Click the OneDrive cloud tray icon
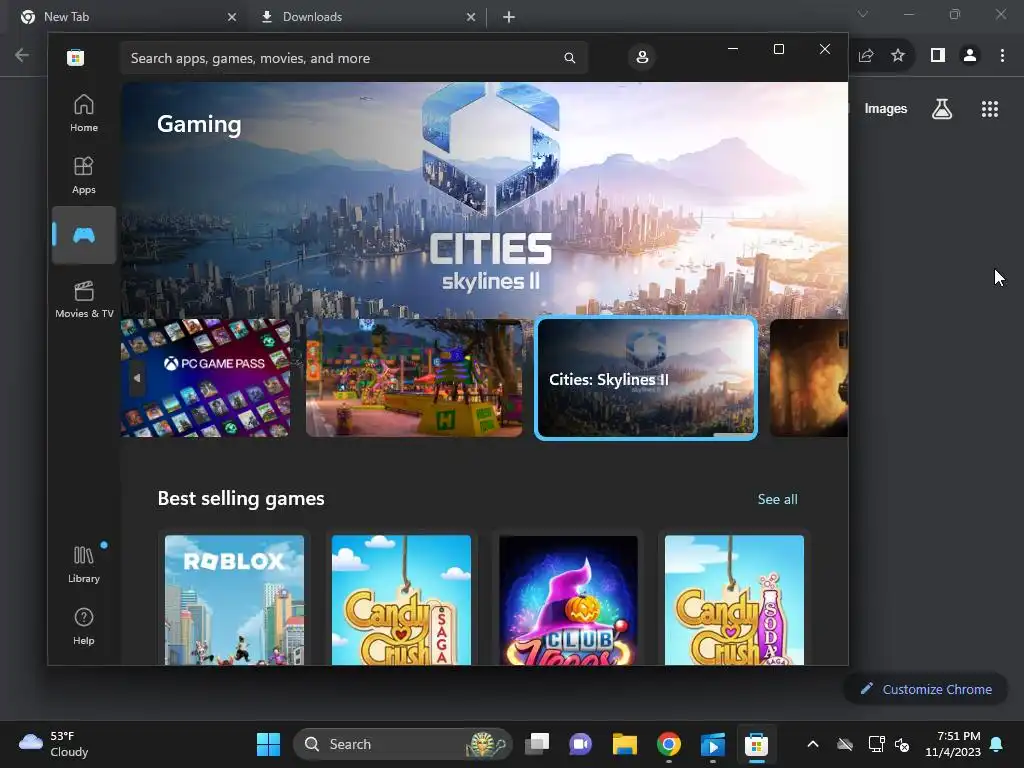 [845, 744]
